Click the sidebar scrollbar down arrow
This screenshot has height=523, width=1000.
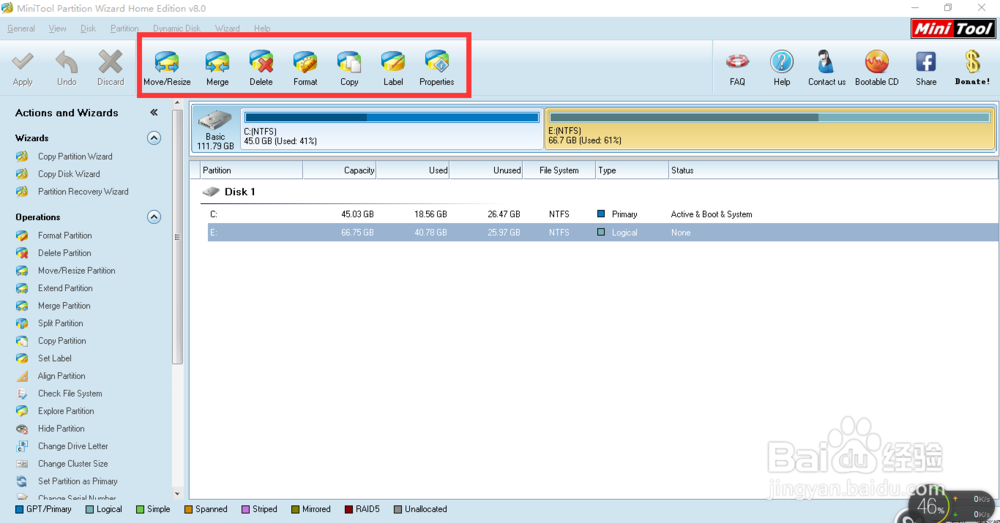pos(177,494)
